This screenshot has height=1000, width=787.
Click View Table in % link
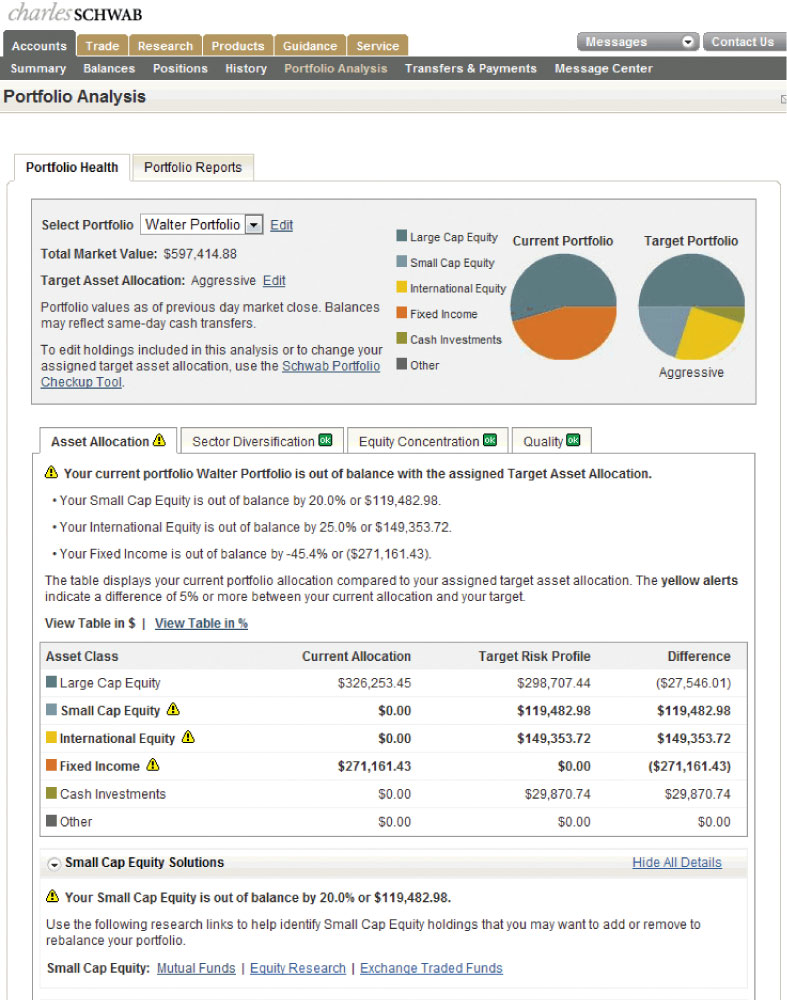click(x=201, y=623)
